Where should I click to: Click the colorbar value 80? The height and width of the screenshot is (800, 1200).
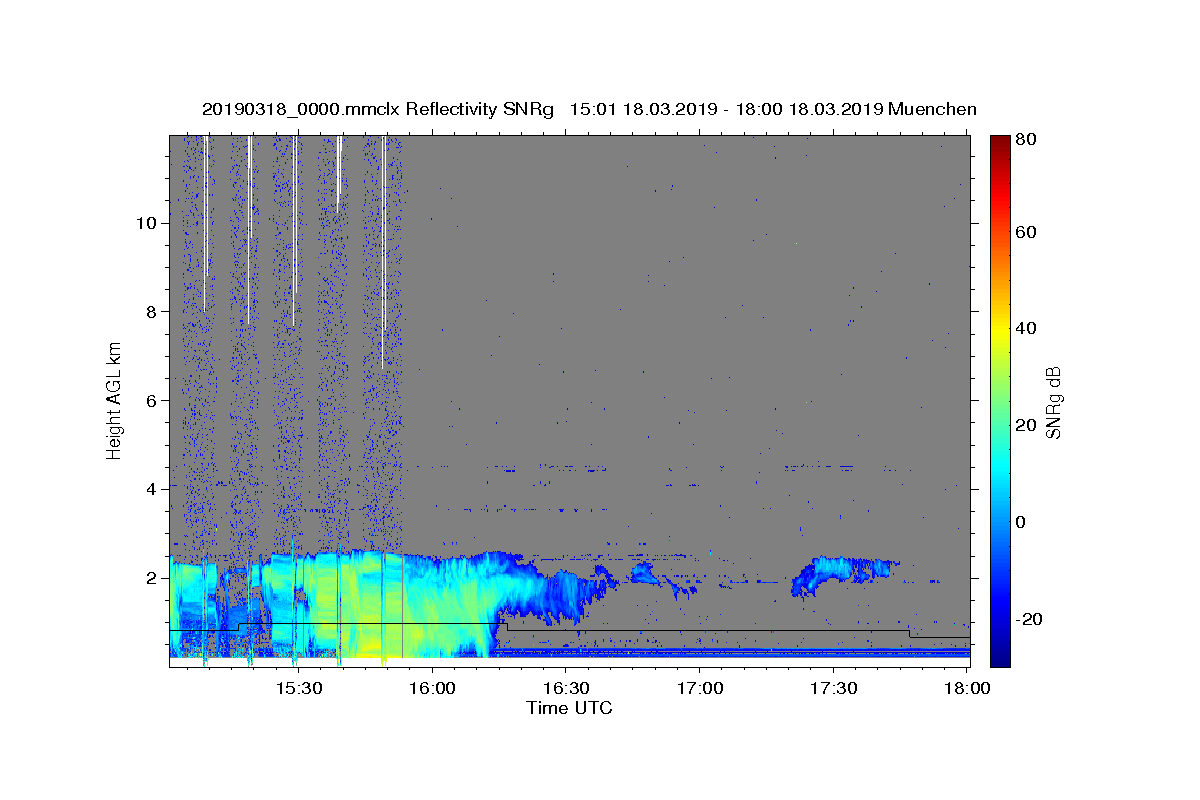1027,141
